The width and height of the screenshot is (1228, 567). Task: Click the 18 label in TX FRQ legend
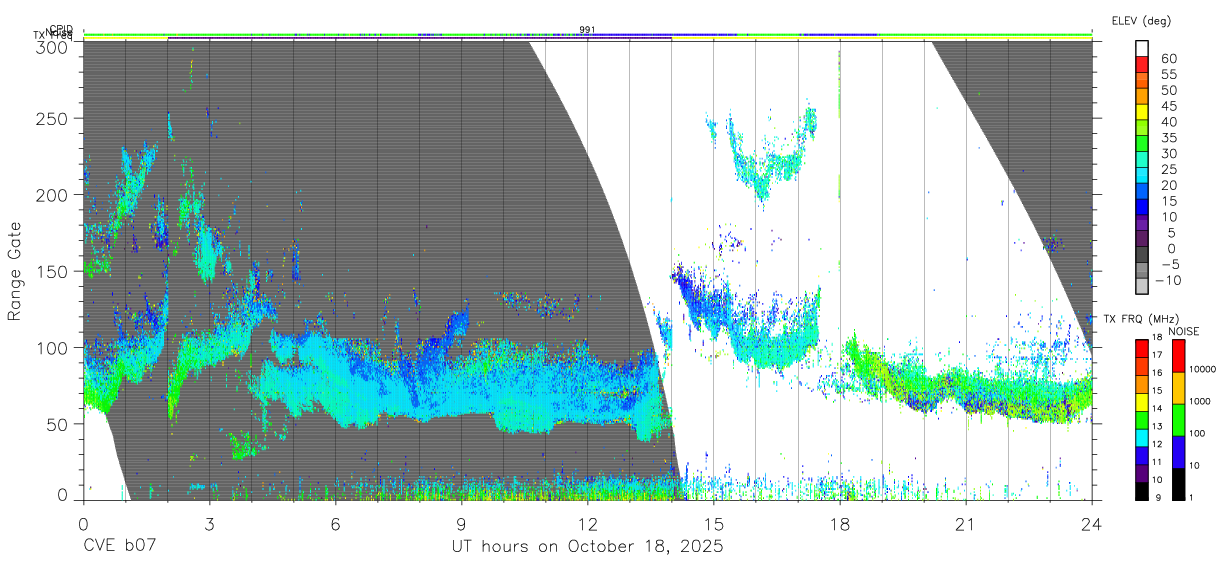(x=1158, y=337)
